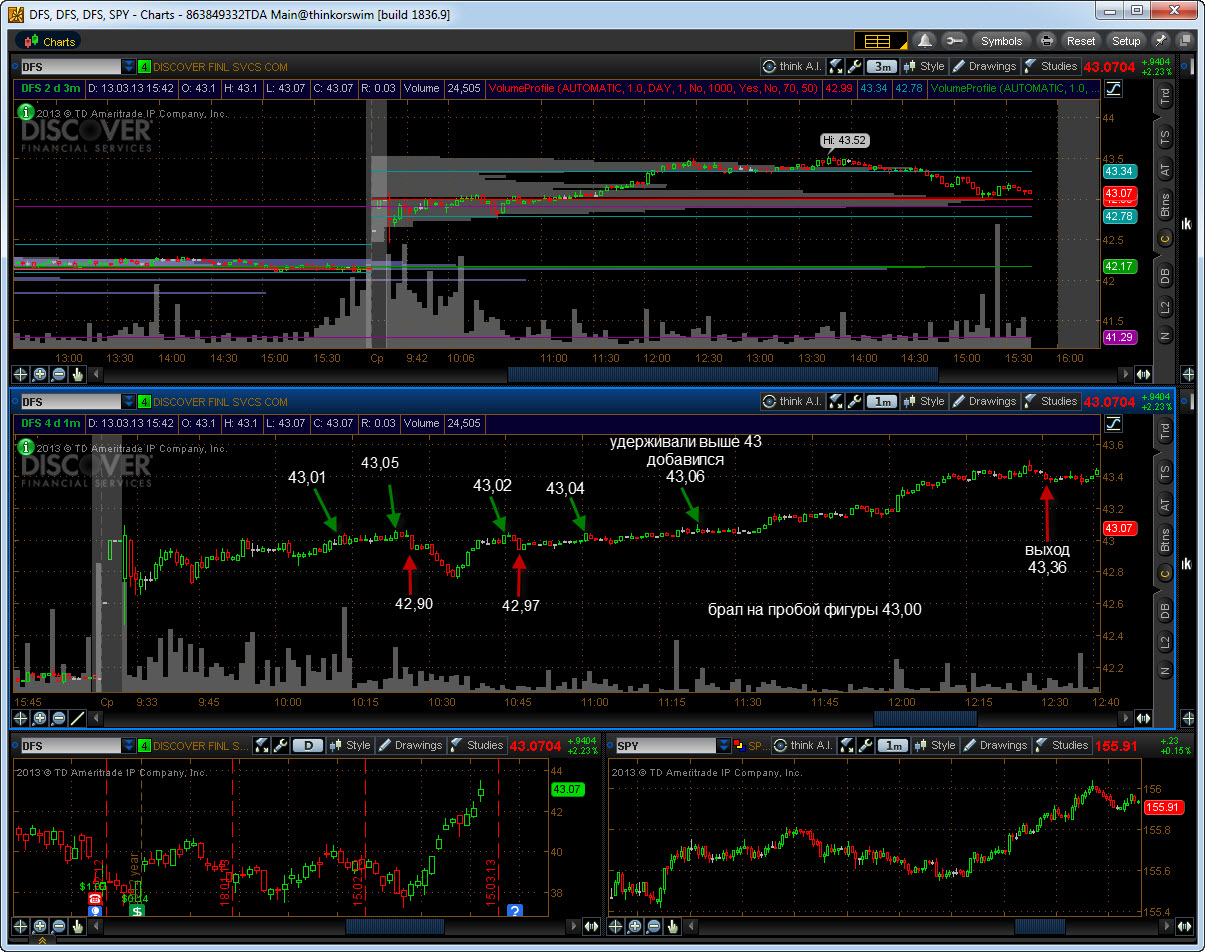Expand the DFS symbol dropdown in top chart
The image size is (1205, 952).
click(x=129, y=67)
